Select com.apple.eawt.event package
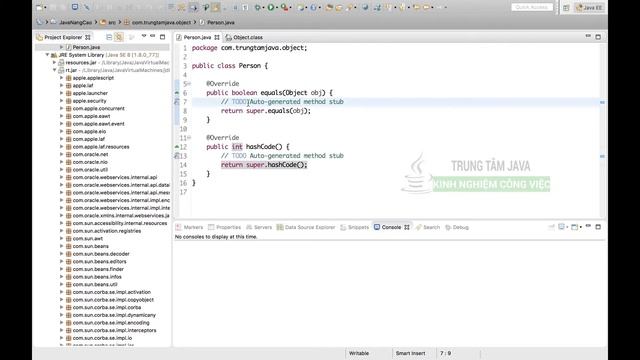This screenshot has height=360, width=640. [99, 124]
